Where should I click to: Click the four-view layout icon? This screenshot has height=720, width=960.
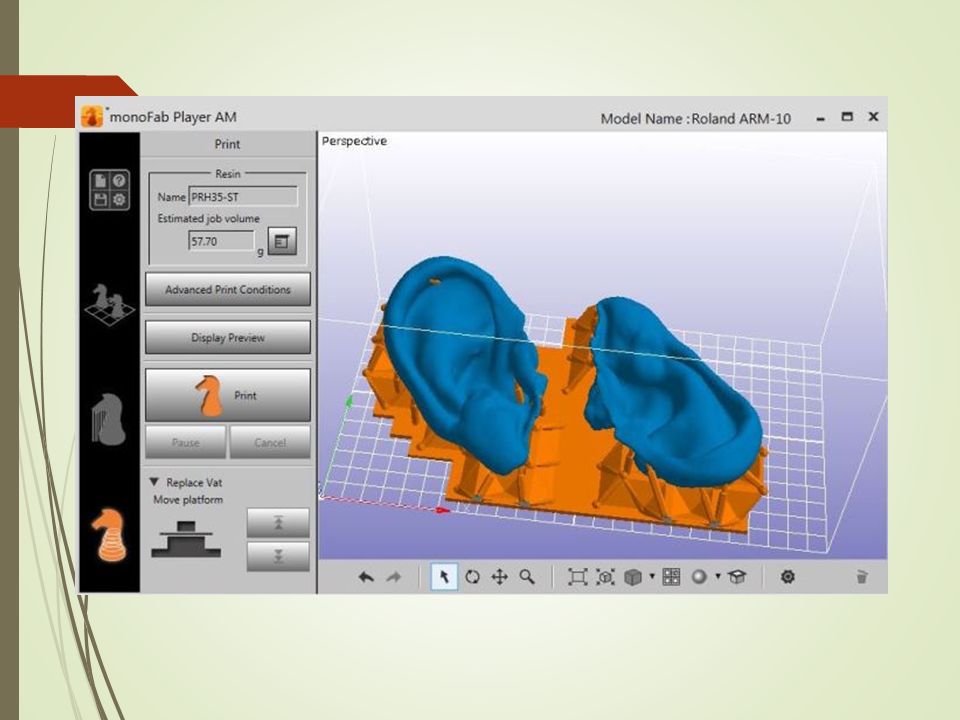click(x=672, y=577)
